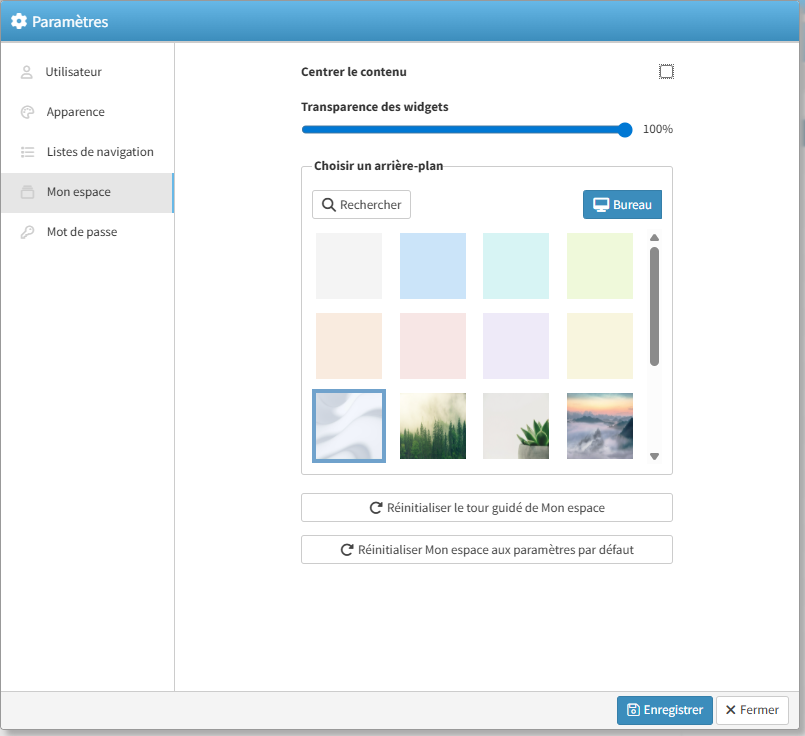The width and height of the screenshot is (805, 736).
Task: Click the palette icon next to Apparence
Action: (x=27, y=112)
